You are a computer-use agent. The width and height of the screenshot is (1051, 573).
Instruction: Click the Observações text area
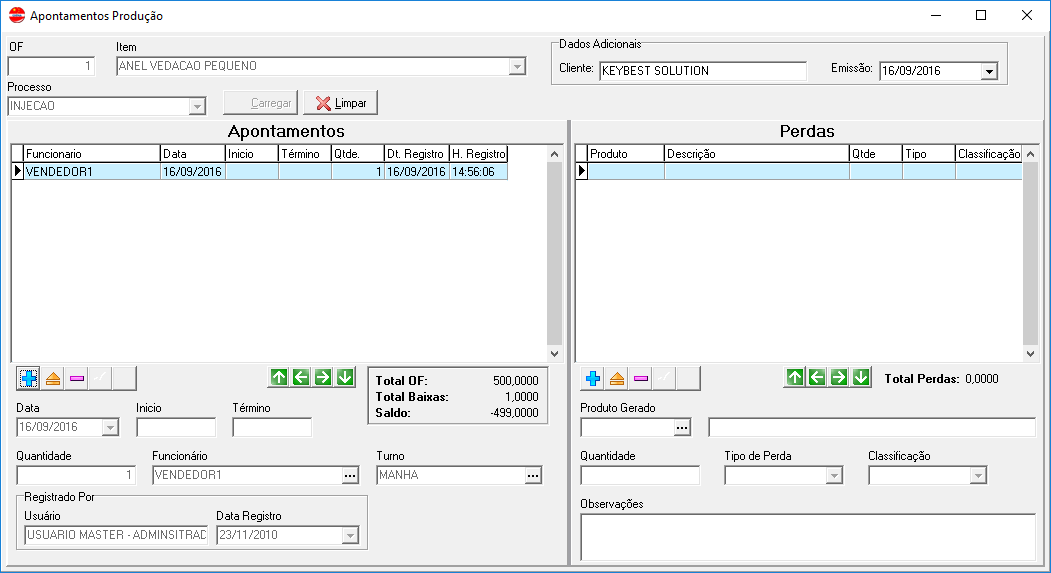click(x=807, y=537)
